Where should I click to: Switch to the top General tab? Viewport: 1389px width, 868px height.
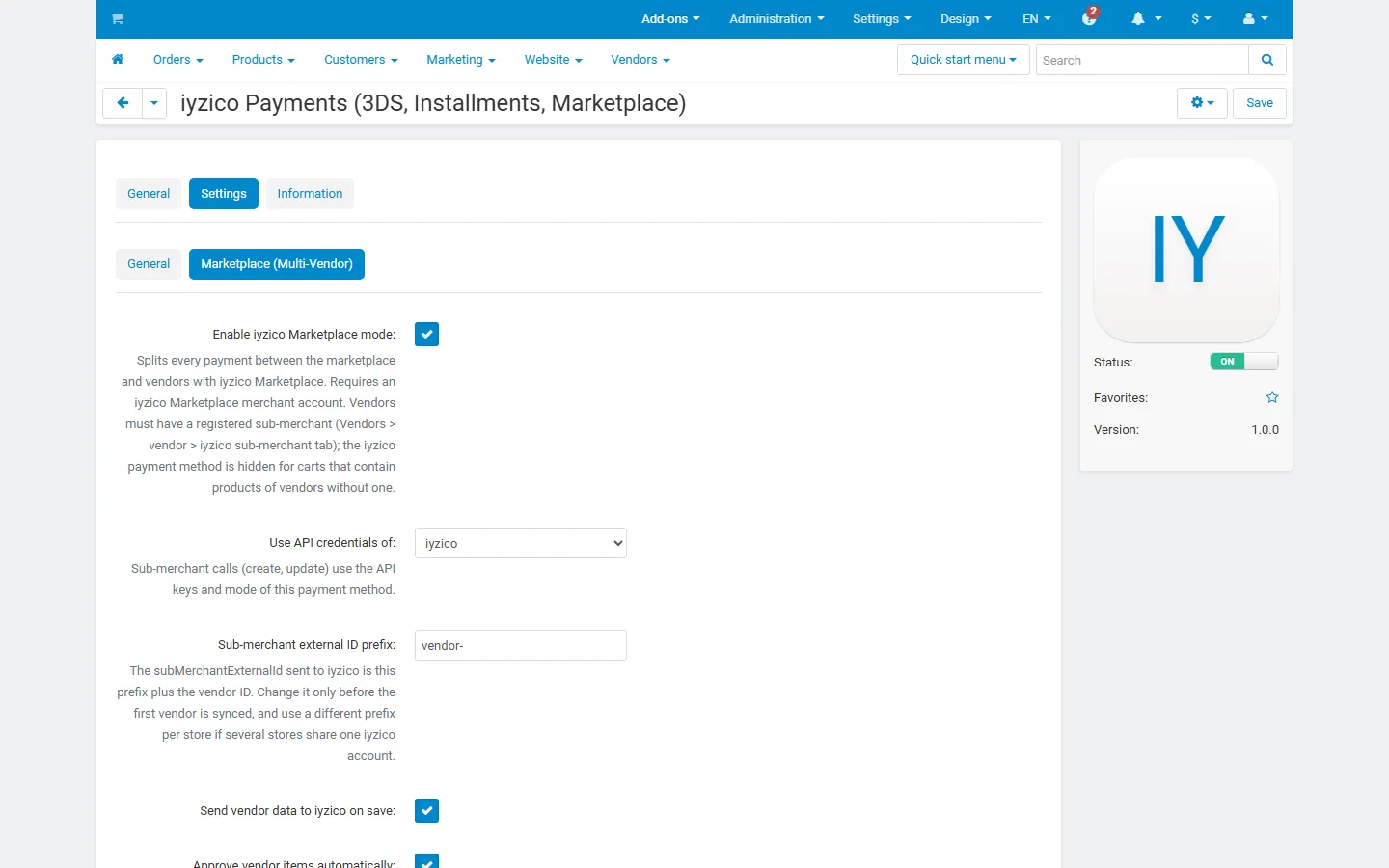[149, 194]
